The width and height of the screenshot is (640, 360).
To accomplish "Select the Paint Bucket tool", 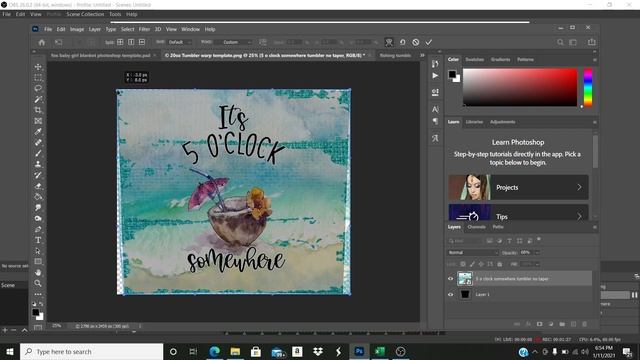I will 38,197.
